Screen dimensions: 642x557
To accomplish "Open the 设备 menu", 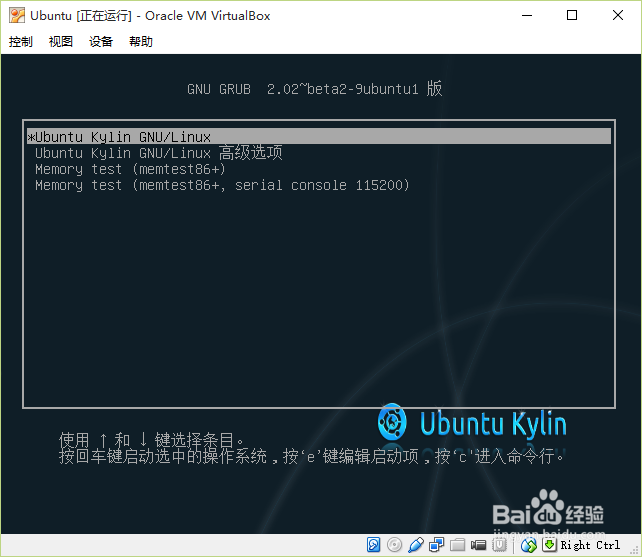I will (101, 41).
